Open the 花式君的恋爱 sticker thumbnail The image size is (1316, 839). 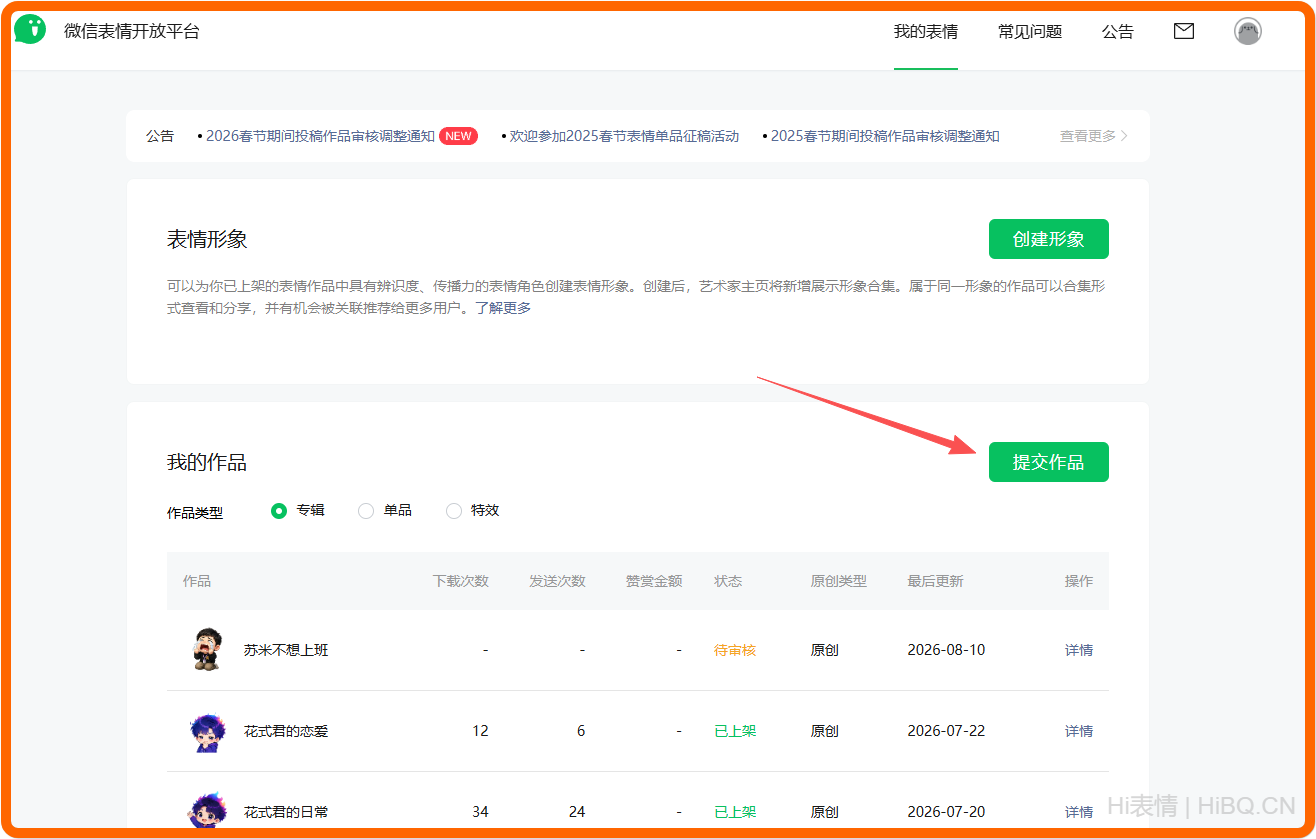point(207,731)
